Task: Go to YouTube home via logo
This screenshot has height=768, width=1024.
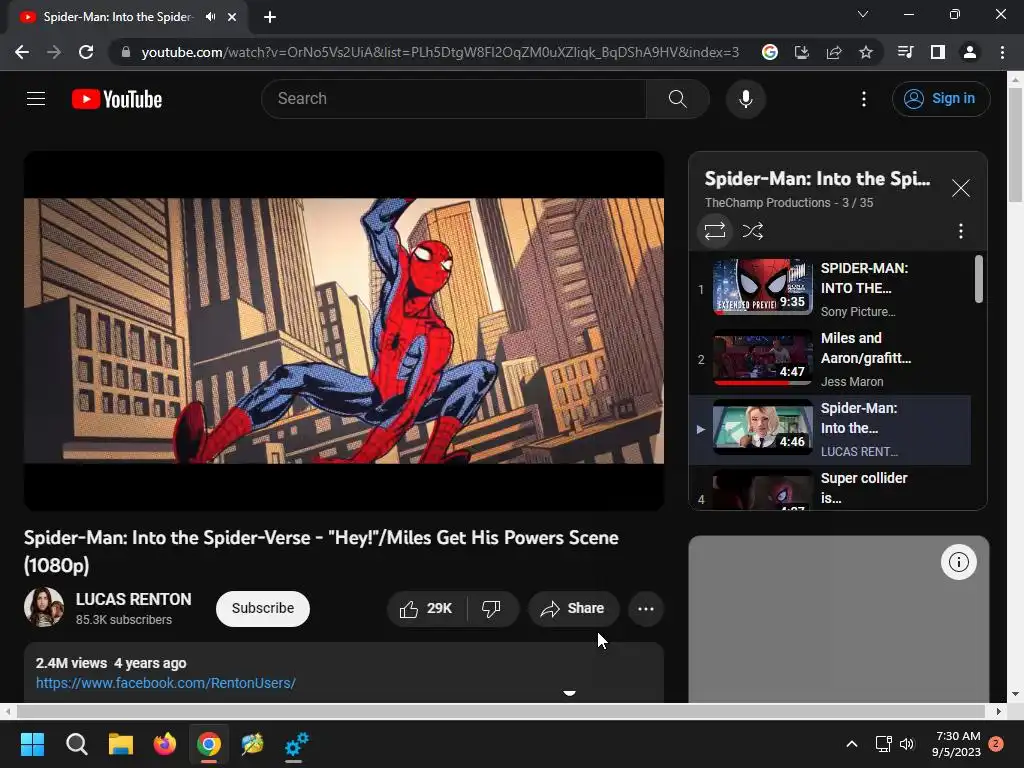Action: 117,99
